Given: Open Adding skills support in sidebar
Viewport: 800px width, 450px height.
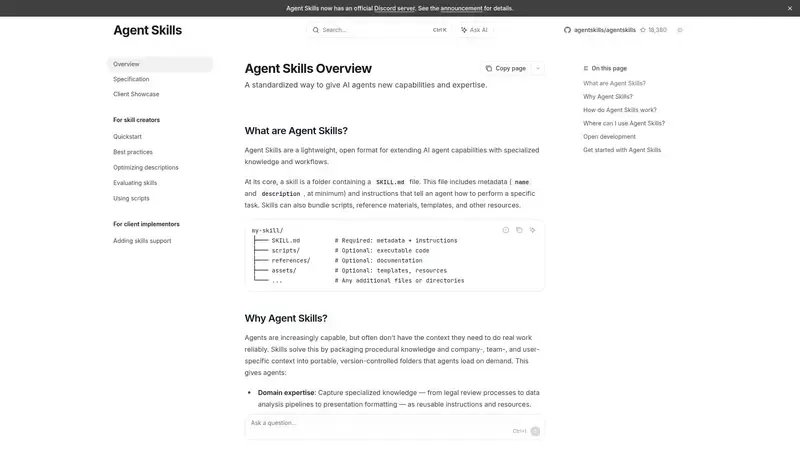Looking at the screenshot, I should [142, 241].
